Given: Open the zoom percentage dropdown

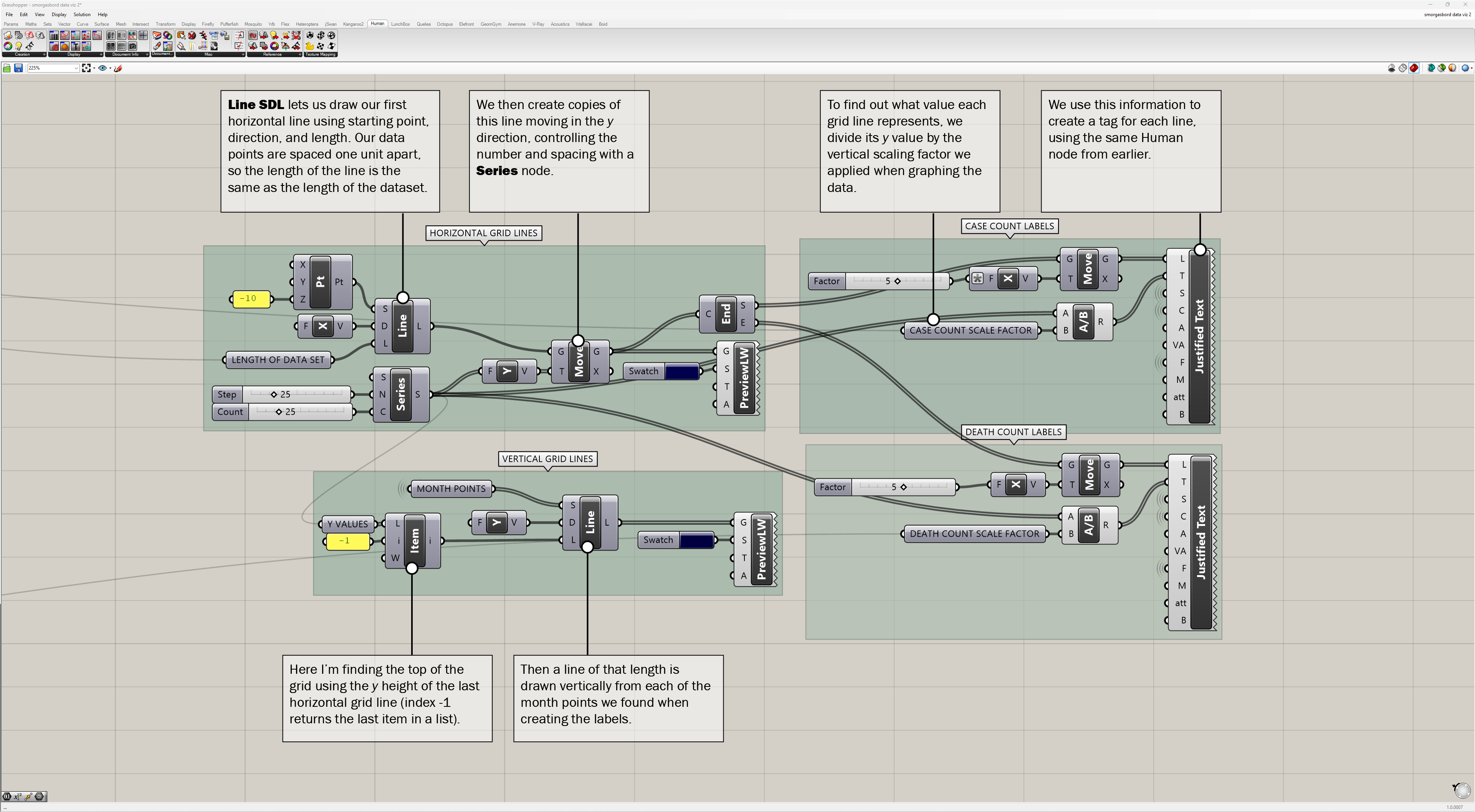Looking at the screenshot, I should tap(76, 68).
